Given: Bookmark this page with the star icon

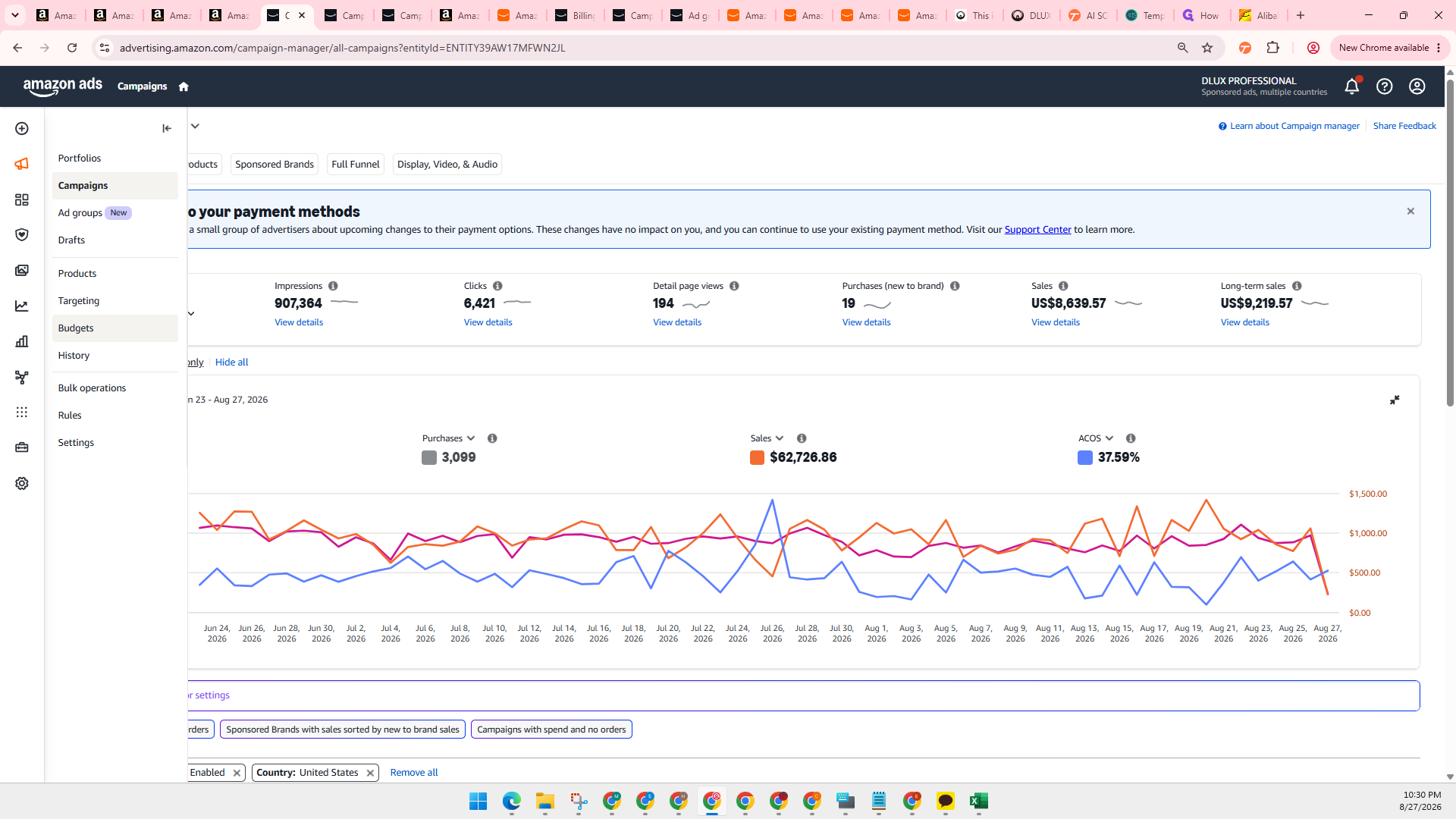Looking at the screenshot, I should pos(1207,48).
